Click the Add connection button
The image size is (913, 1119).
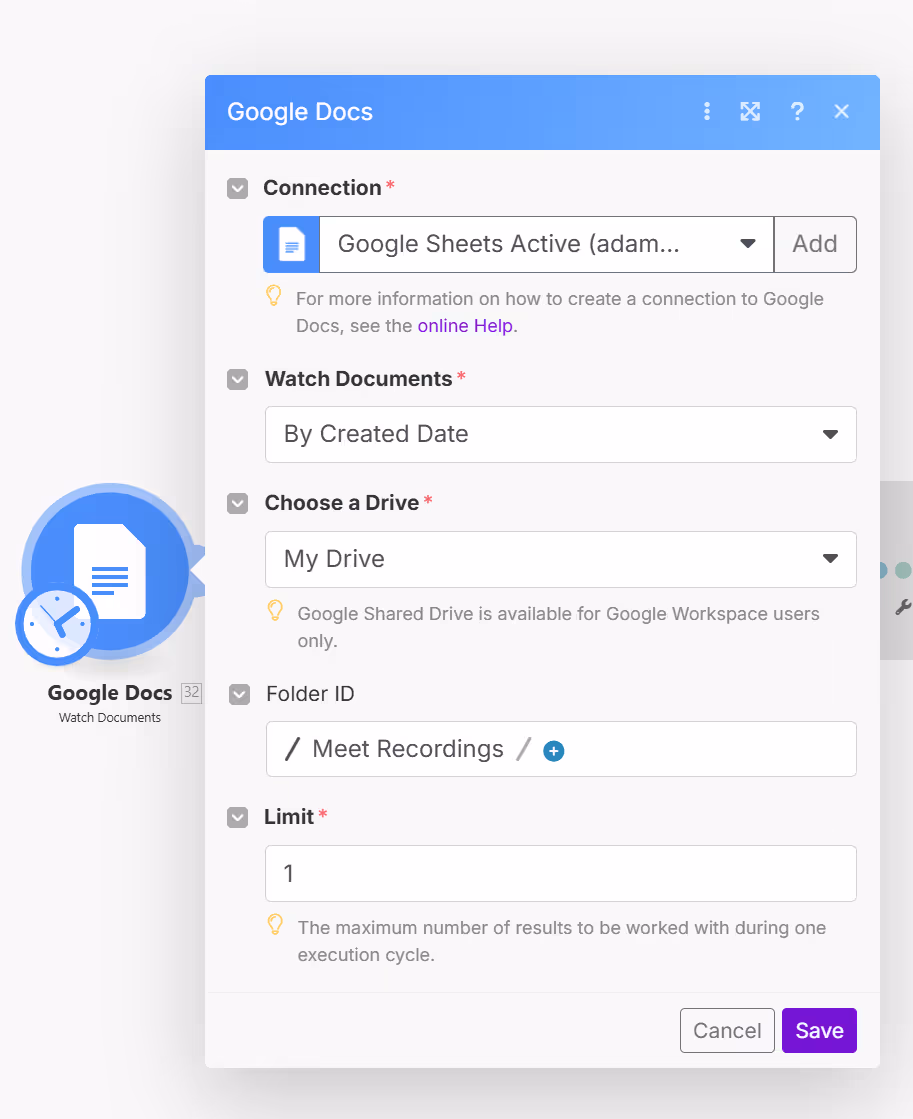(814, 244)
